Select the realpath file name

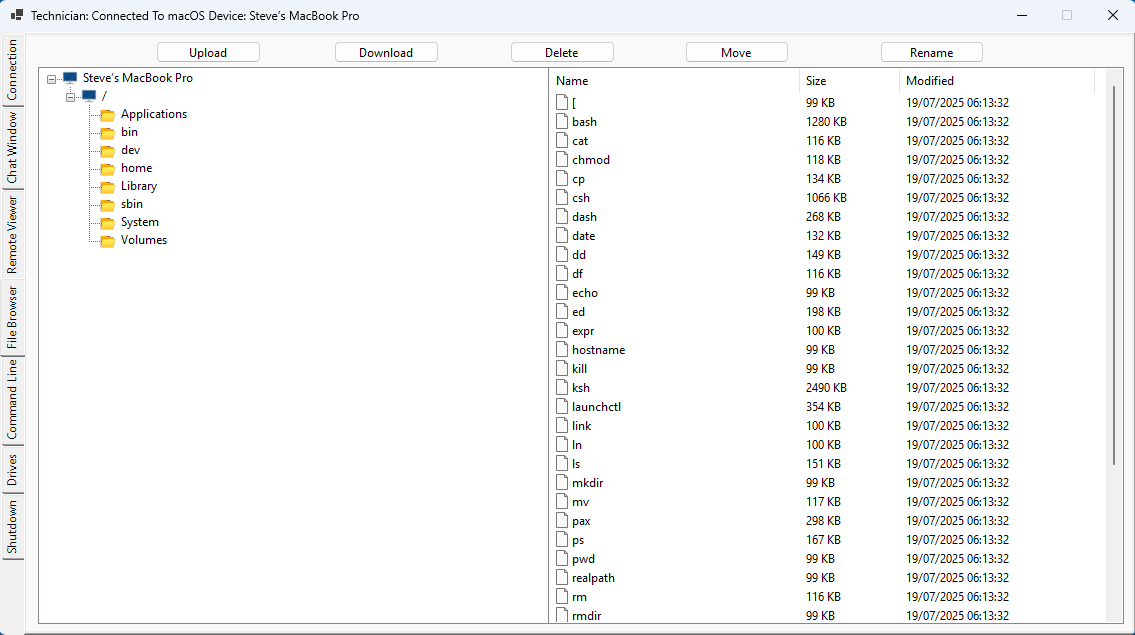(x=594, y=578)
